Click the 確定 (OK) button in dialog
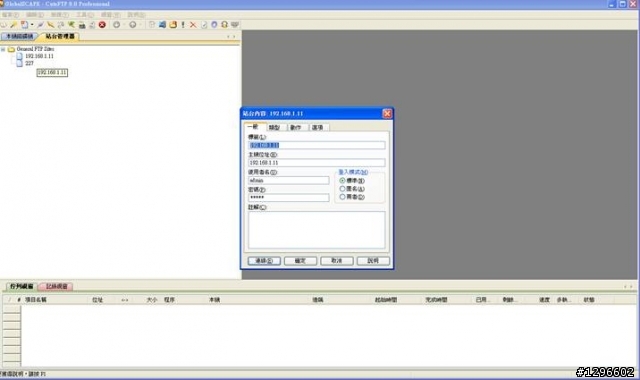The height and width of the screenshot is (380, 640). click(300, 261)
